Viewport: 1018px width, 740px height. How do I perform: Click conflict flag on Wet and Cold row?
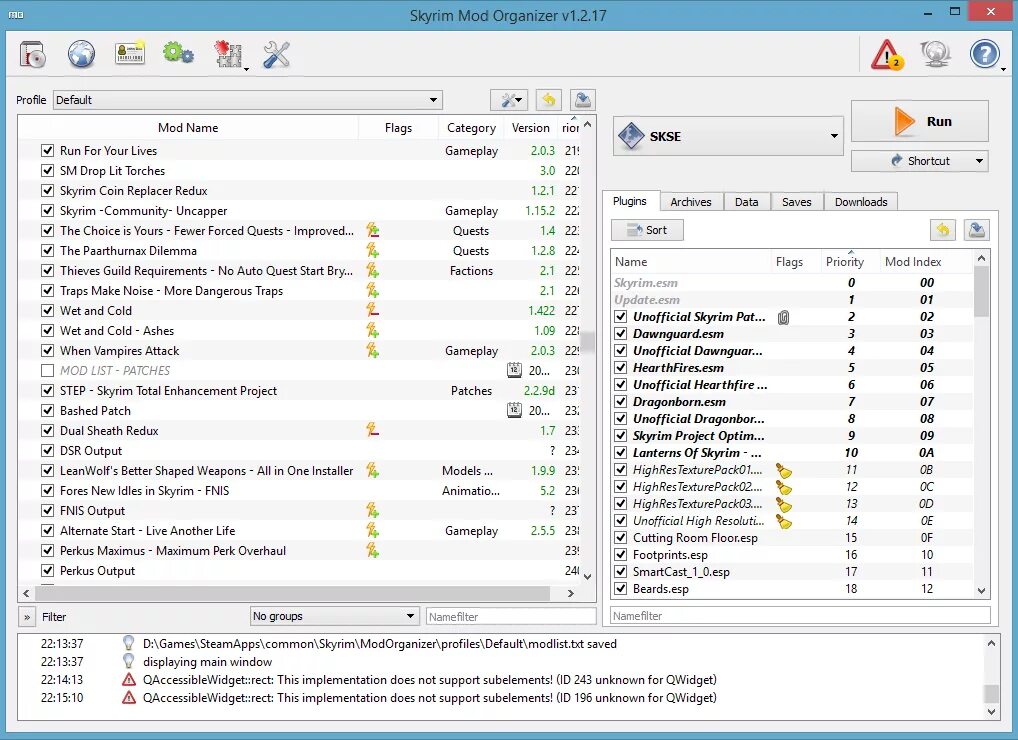pos(372,310)
